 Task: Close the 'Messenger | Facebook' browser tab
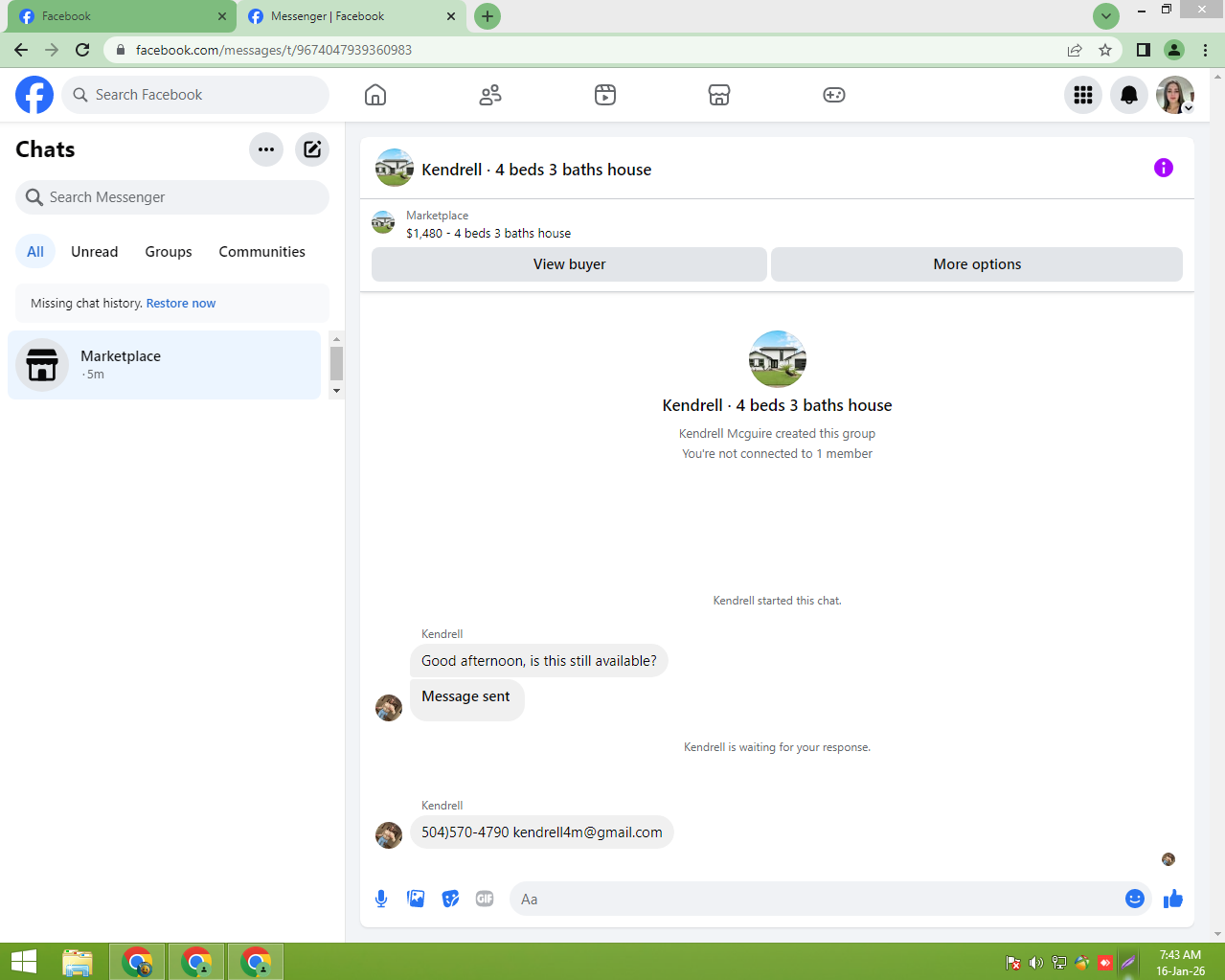pos(451,16)
